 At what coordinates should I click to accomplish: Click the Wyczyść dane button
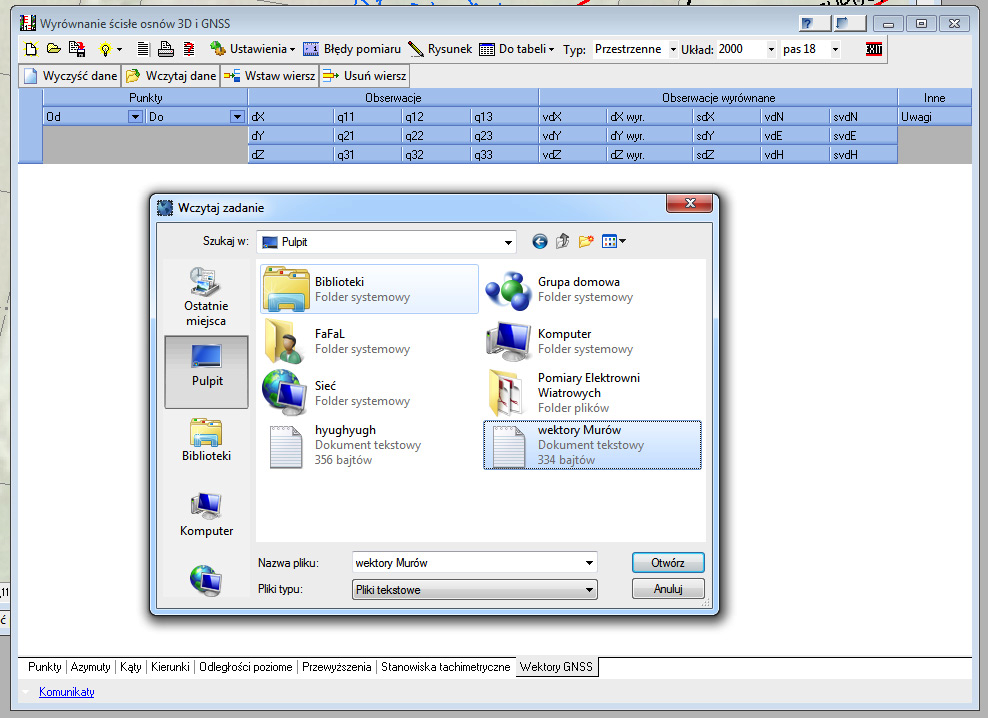click(x=70, y=76)
